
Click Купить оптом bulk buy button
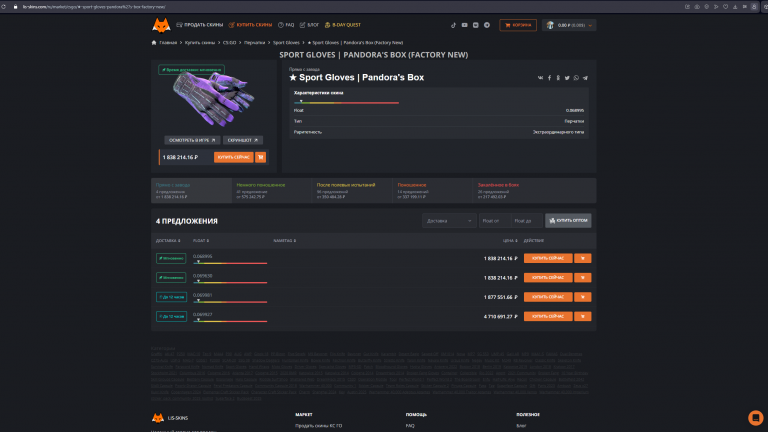tap(568, 221)
